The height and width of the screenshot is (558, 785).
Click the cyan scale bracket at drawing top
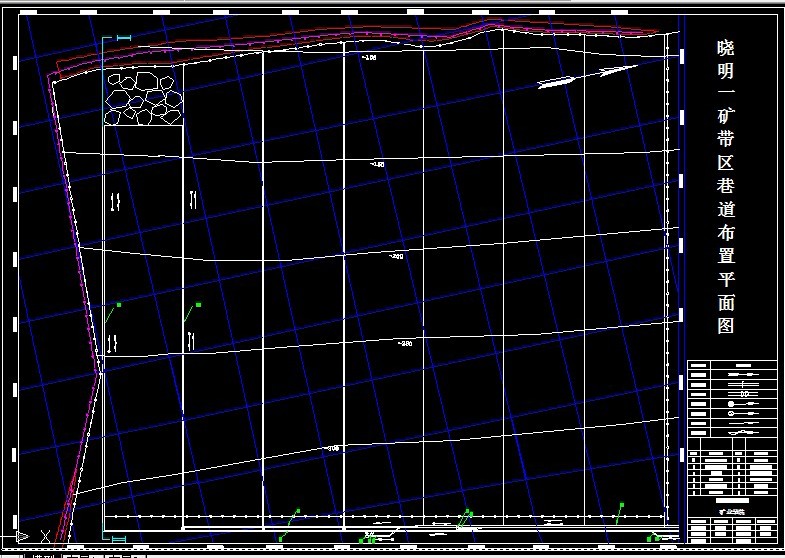click(x=124, y=38)
